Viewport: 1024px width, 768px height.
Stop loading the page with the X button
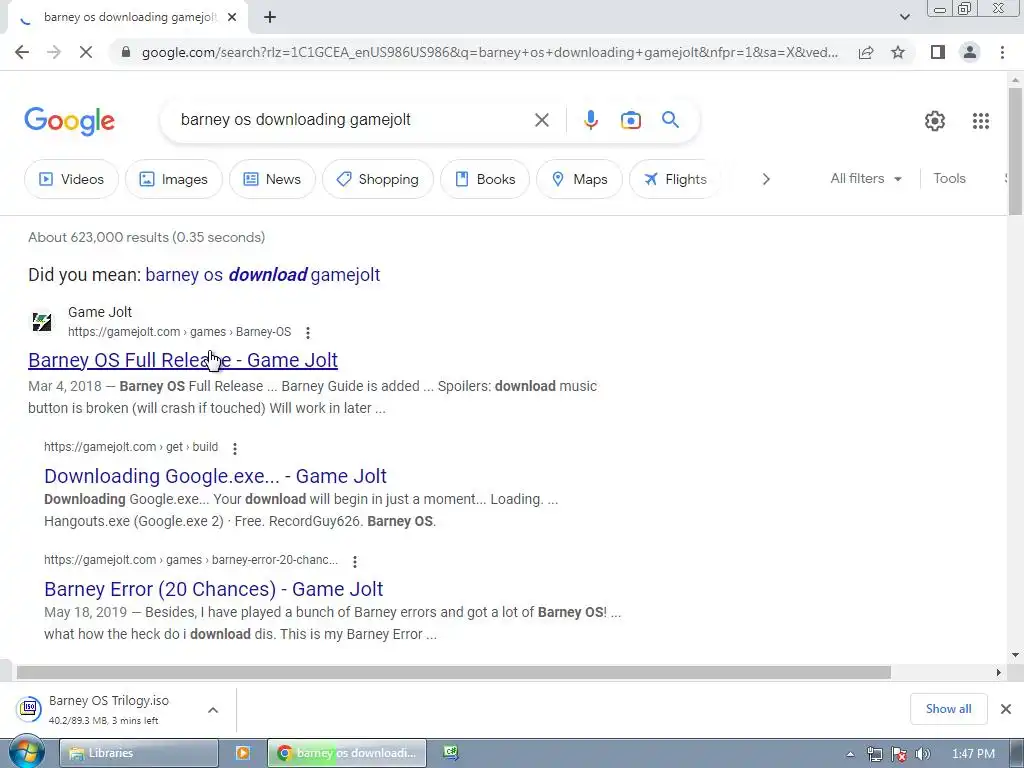coord(86,52)
